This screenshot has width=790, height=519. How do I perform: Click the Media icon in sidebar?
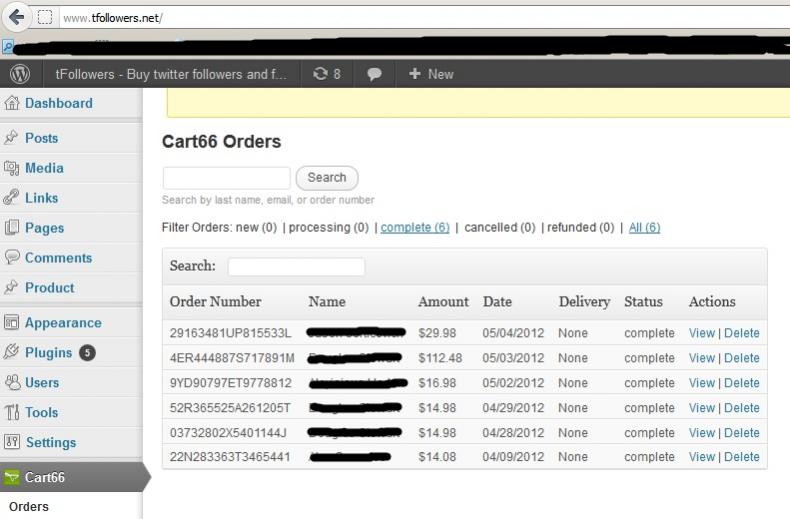pyautogui.click(x=12, y=168)
